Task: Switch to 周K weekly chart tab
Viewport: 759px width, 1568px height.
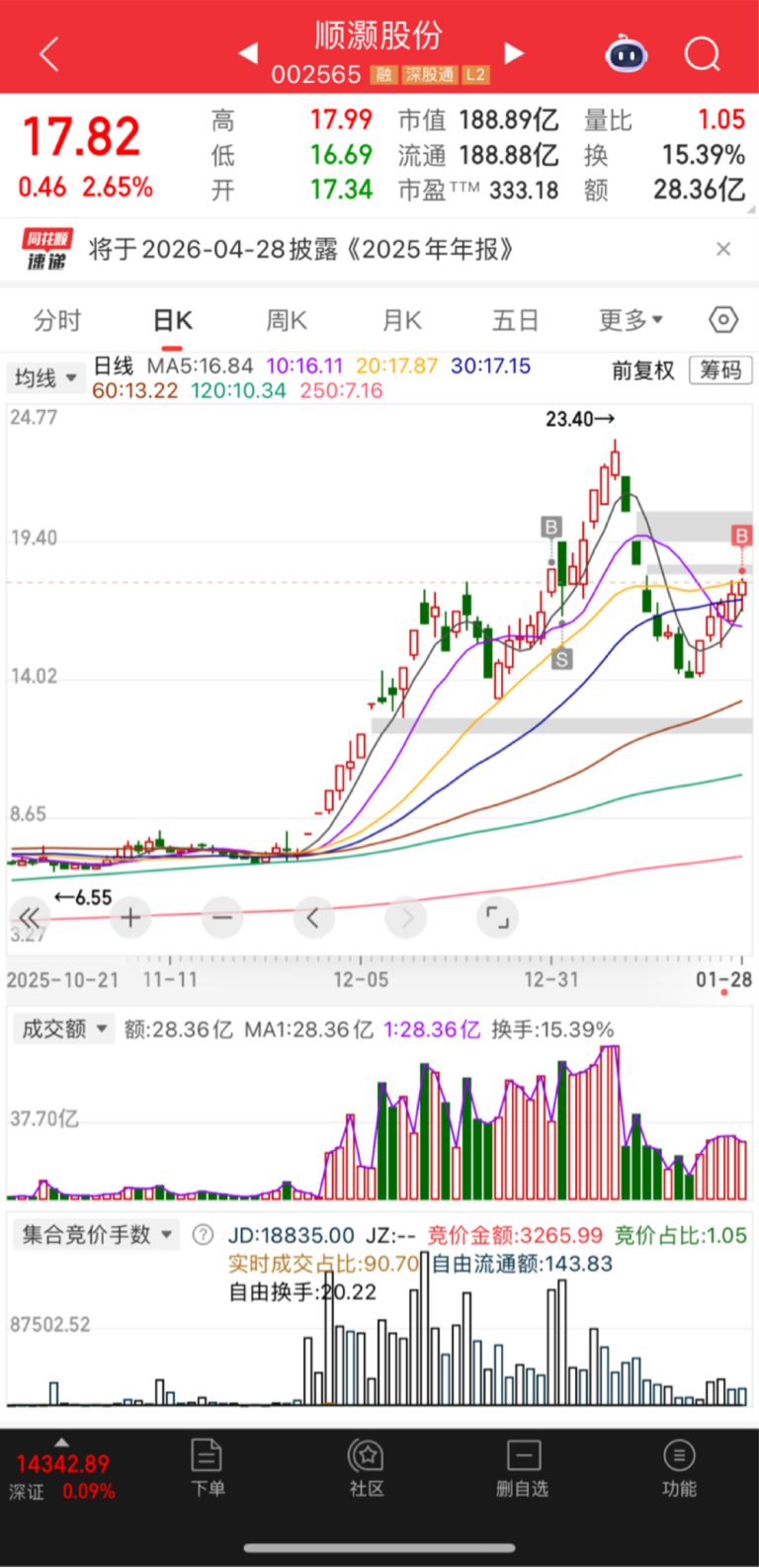Action: point(287,320)
